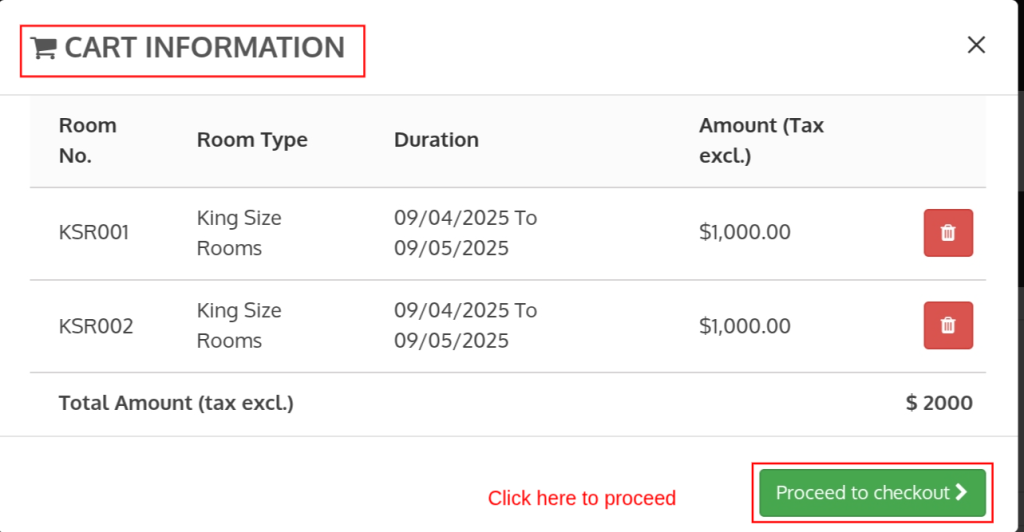Viewport: 1024px width, 532px height.
Task: Click the Duration column header
Action: (436, 140)
